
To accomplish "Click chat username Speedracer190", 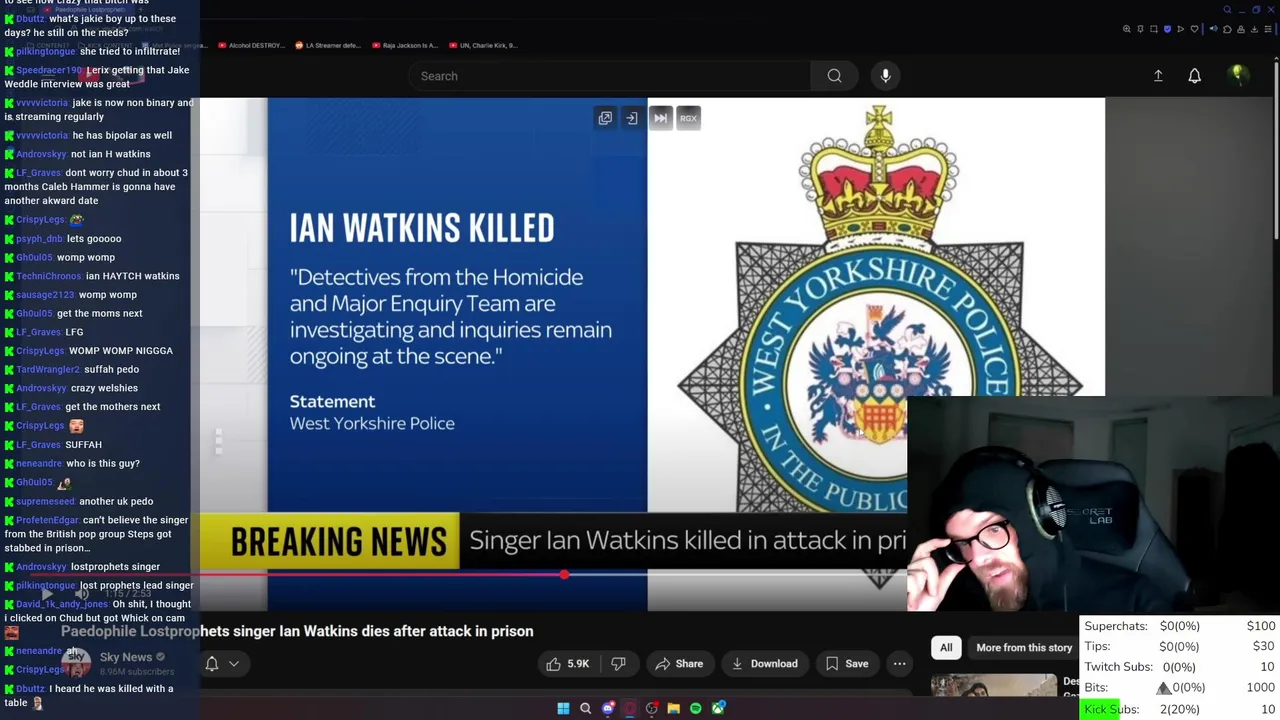I will [48, 70].
